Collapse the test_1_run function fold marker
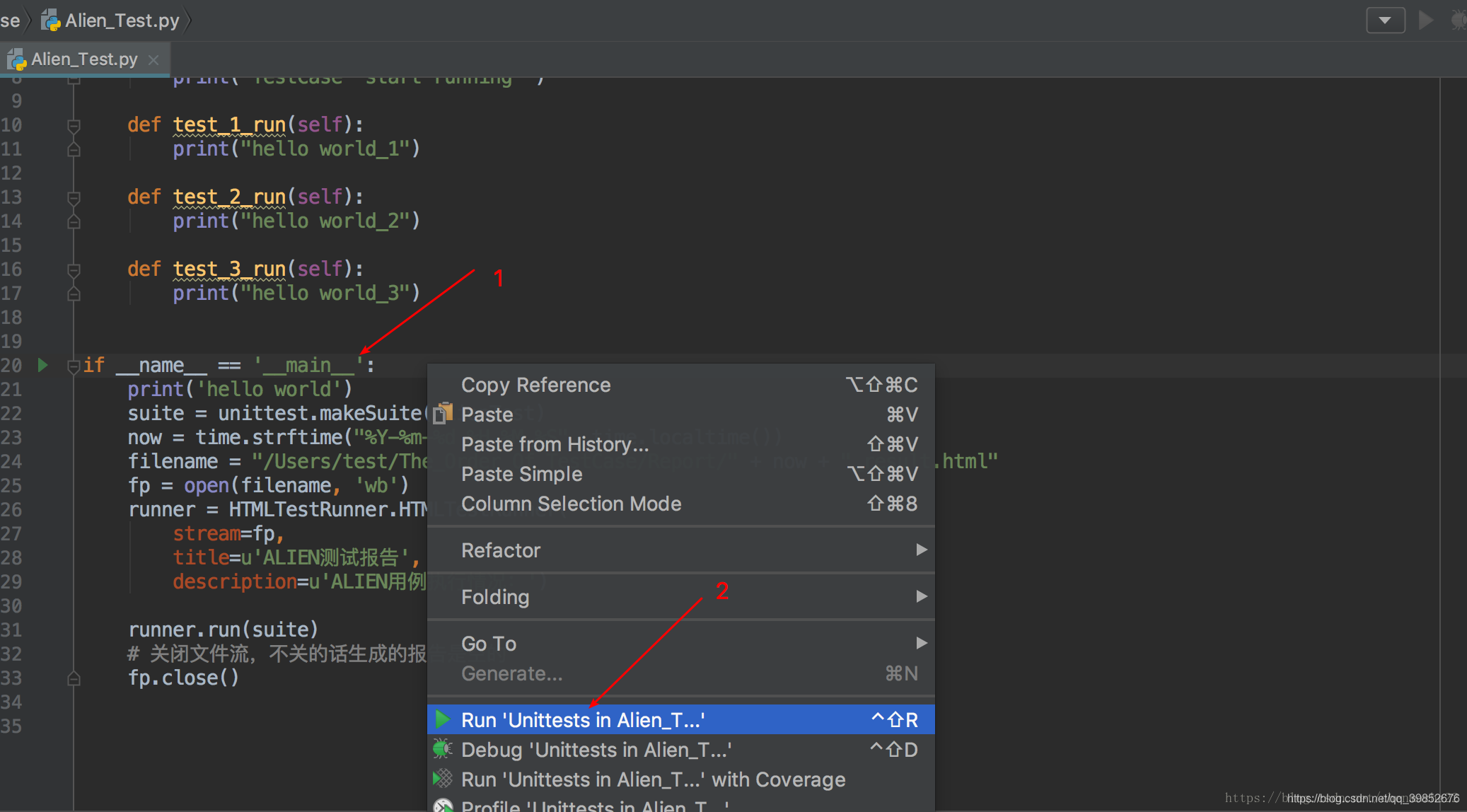This screenshot has width=1467, height=812. point(73,124)
